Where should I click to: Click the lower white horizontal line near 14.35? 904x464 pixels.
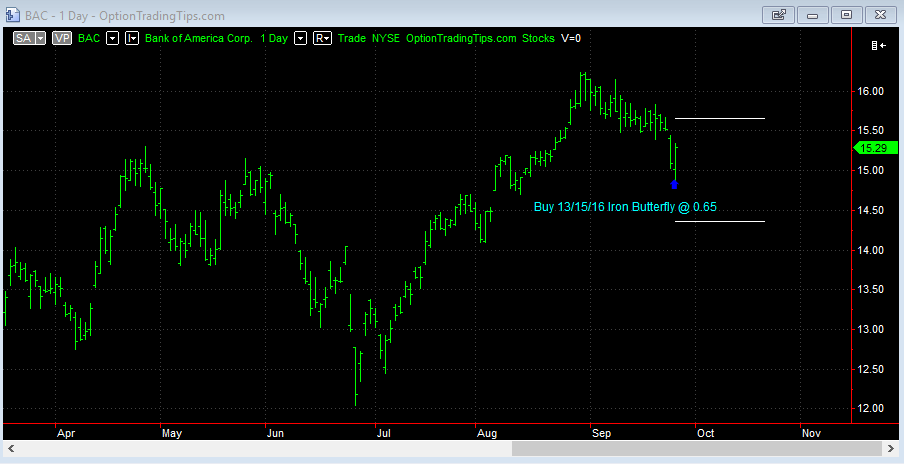tap(720, 221)
